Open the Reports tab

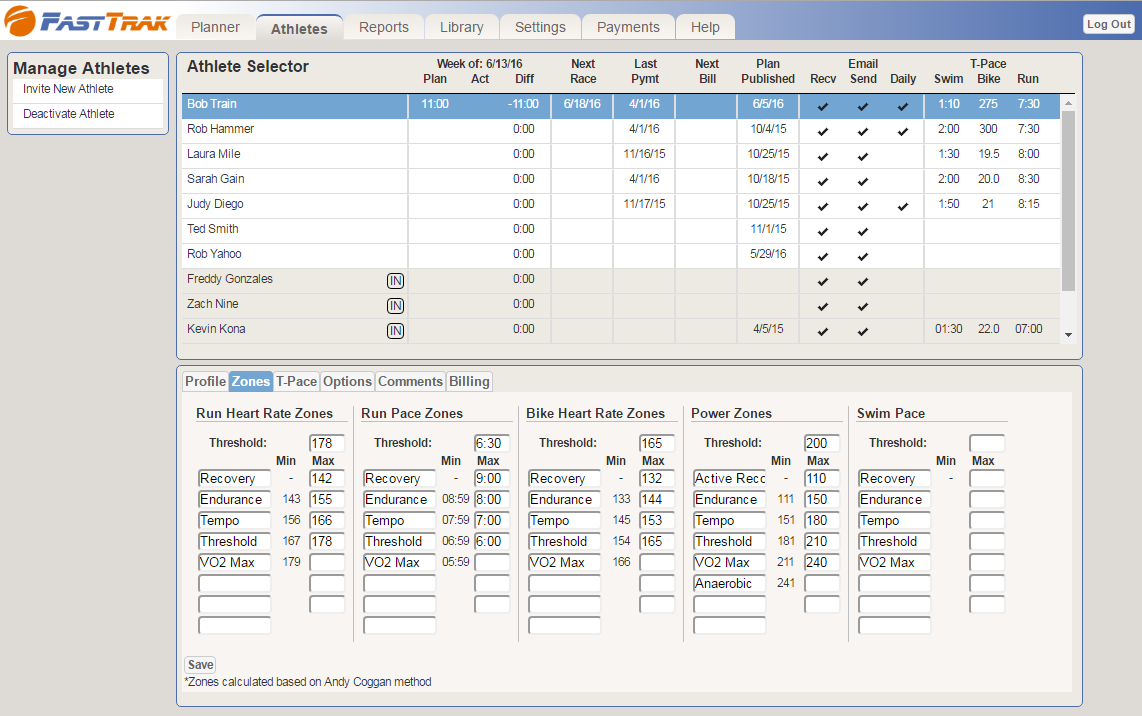tap(384, 27)
